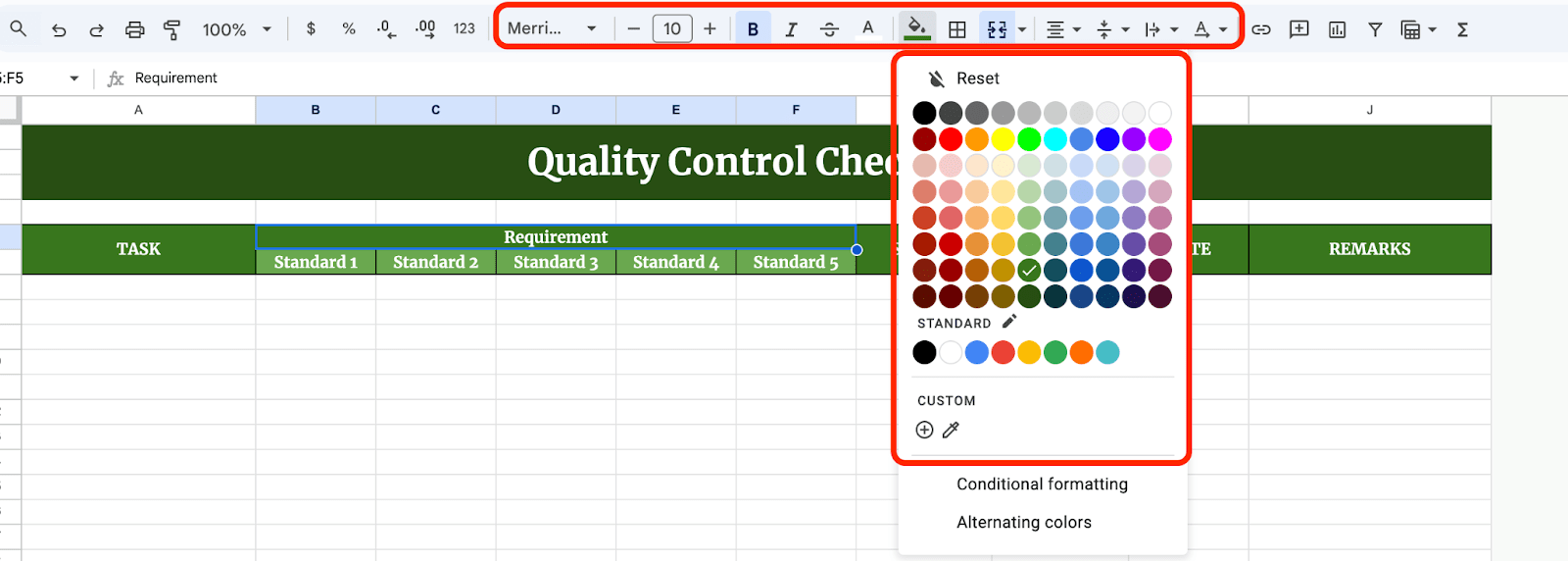1568x561 pixels.
Task: Insert a link using the chain icon
Action: pyautogui.click(x=1261, y=29)
